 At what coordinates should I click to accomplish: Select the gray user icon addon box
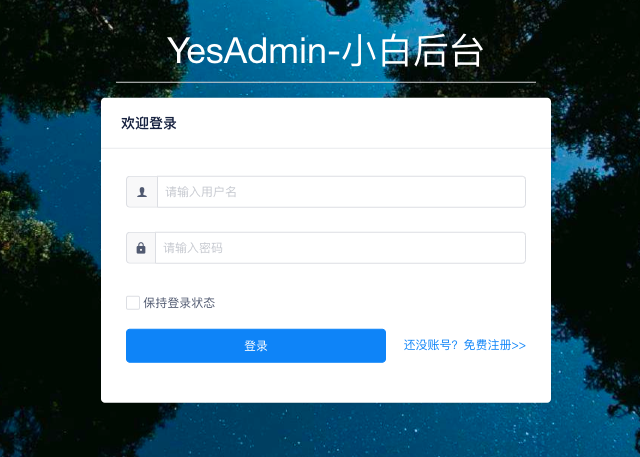pos(142,192)
